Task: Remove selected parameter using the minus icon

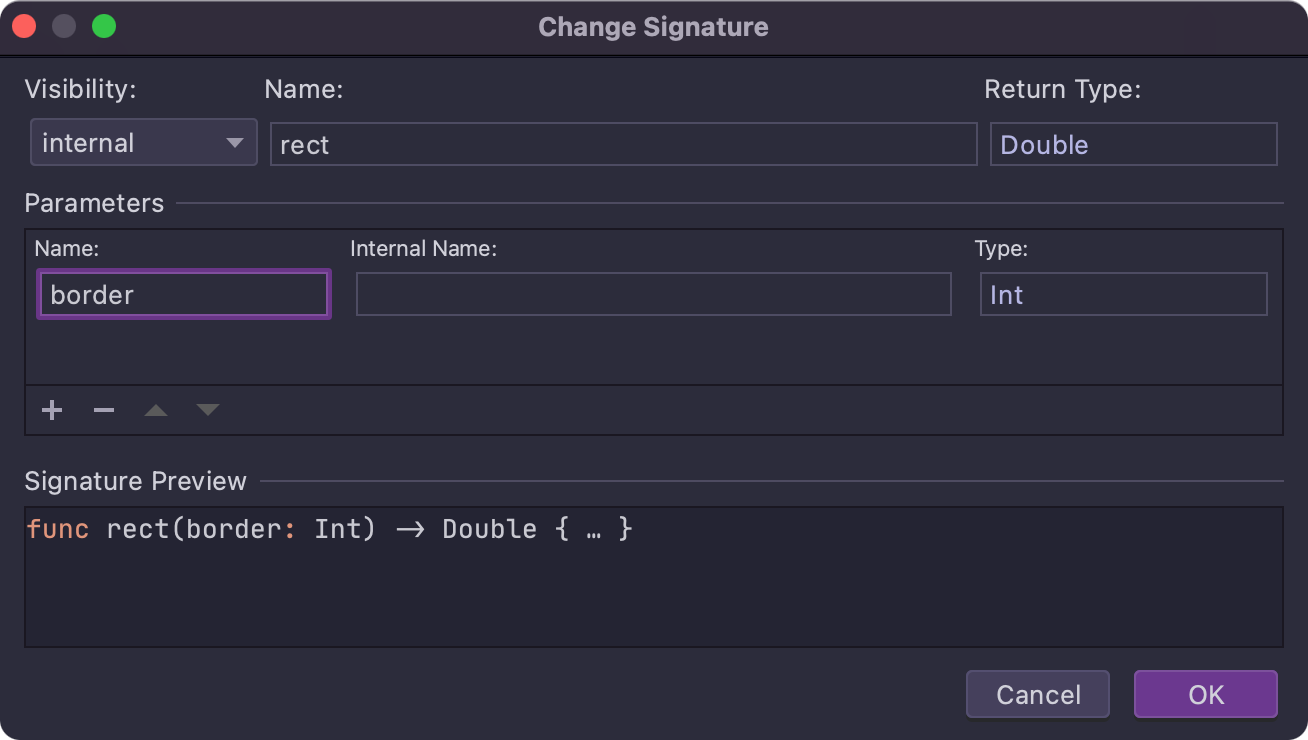Action: [103, 410]
